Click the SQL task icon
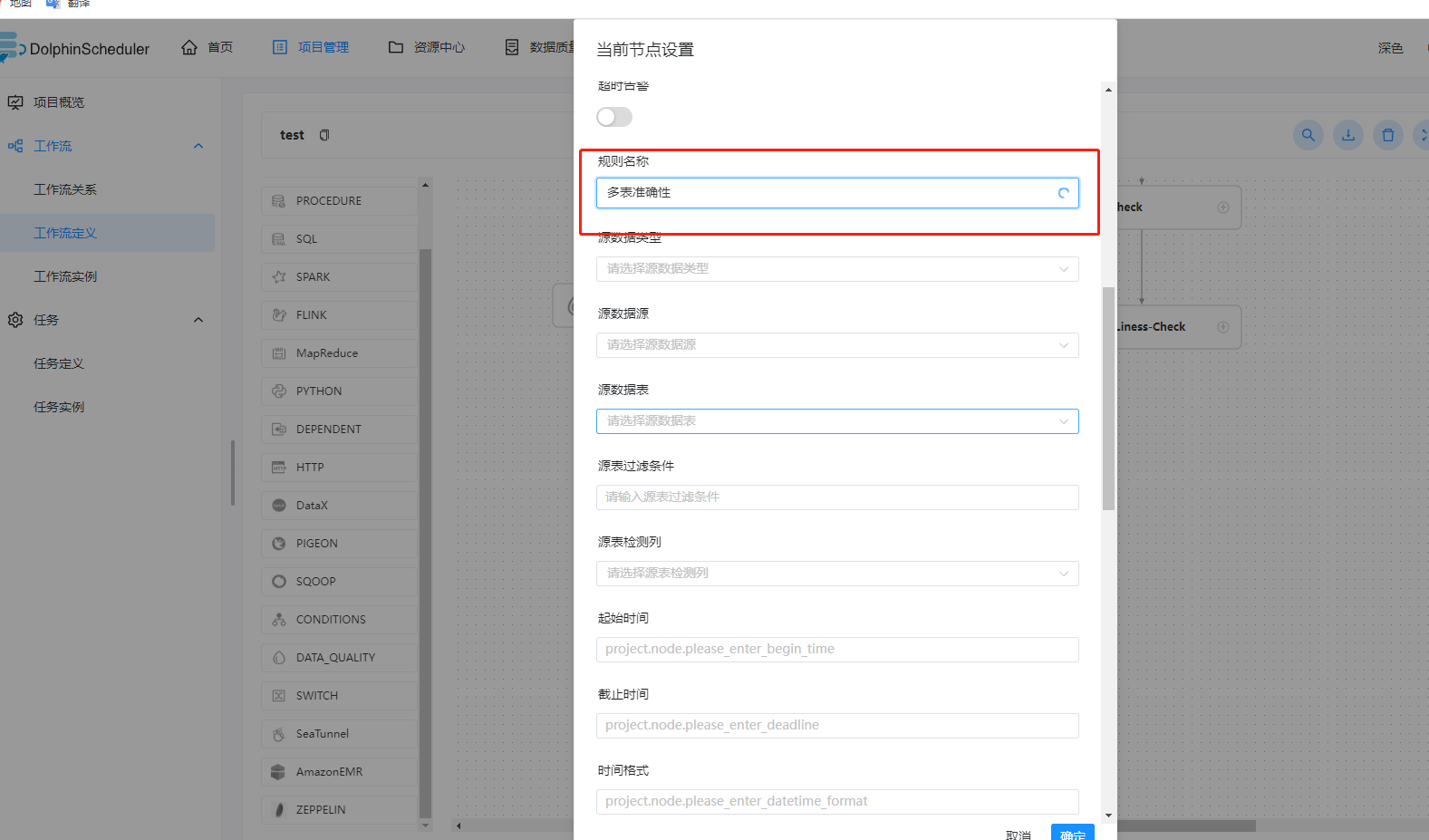 (x=279, y=239)
